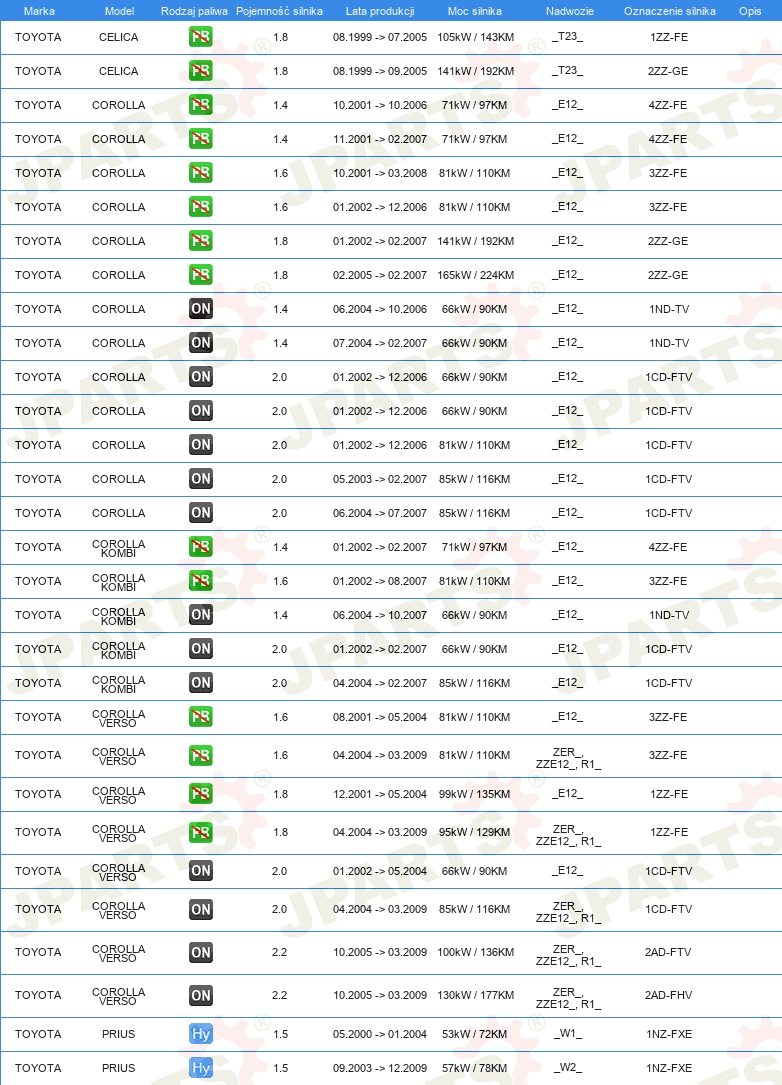Click petrol icon for Corolla Kombi 01.2002 -> 08.2007

click(201, 581)
